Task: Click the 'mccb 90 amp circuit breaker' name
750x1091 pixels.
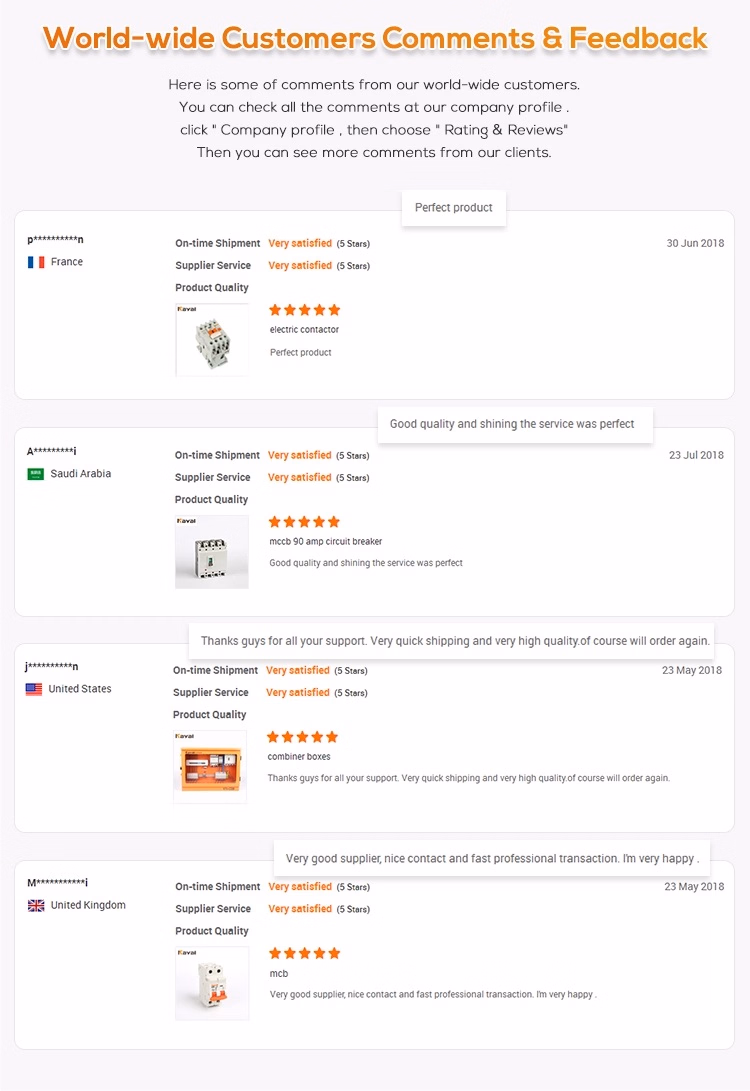Action: click(326, 542)
